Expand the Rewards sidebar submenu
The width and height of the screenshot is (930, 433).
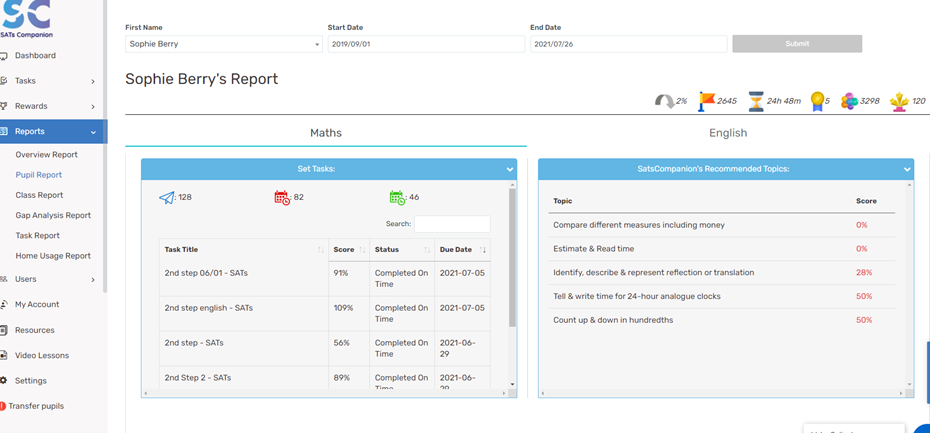[93, 107]
